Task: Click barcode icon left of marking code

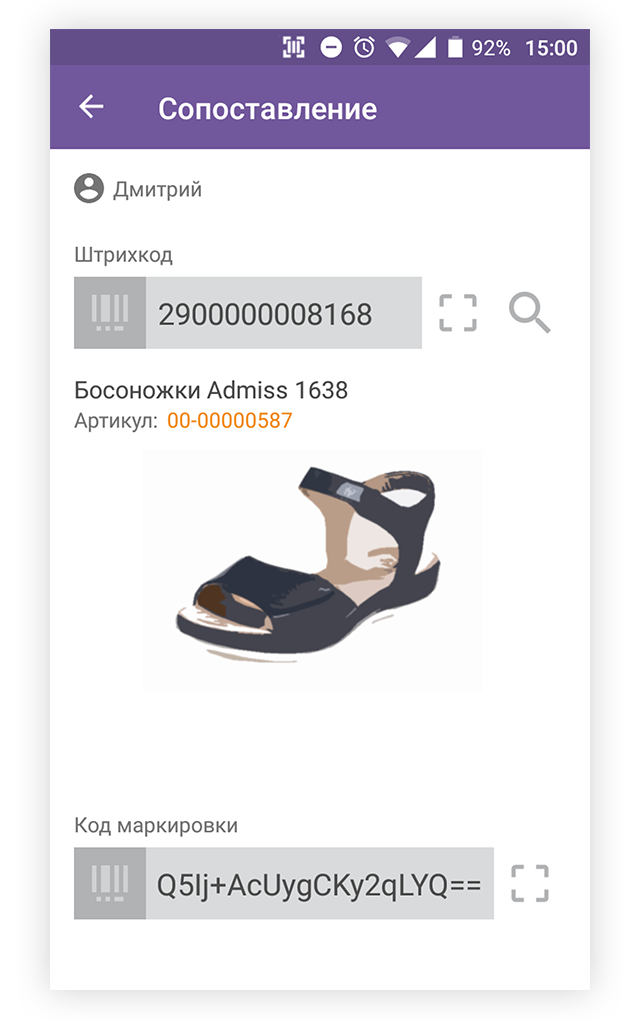Action: pos(110,883)
